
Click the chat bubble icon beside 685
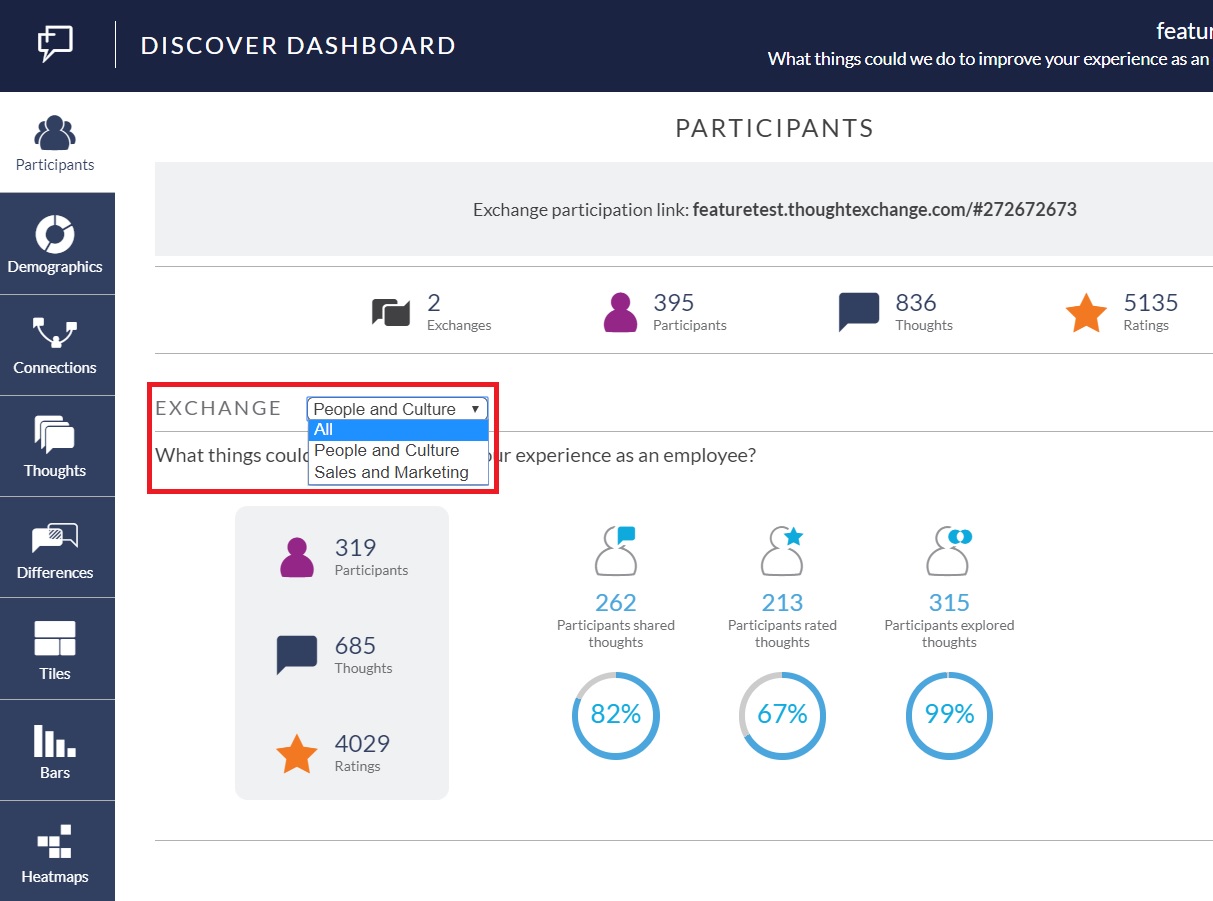pos(297,656)
